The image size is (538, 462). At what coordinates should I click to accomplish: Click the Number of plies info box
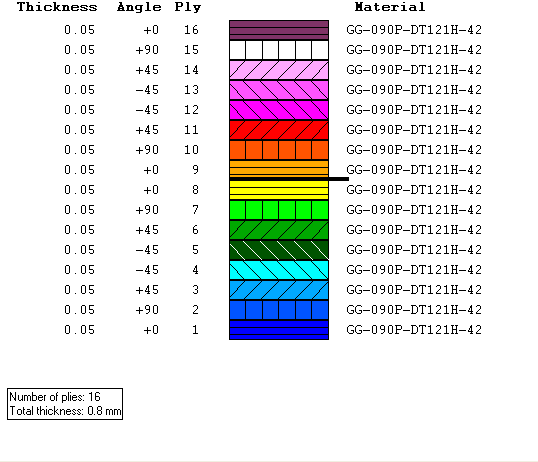coord(65,404)
